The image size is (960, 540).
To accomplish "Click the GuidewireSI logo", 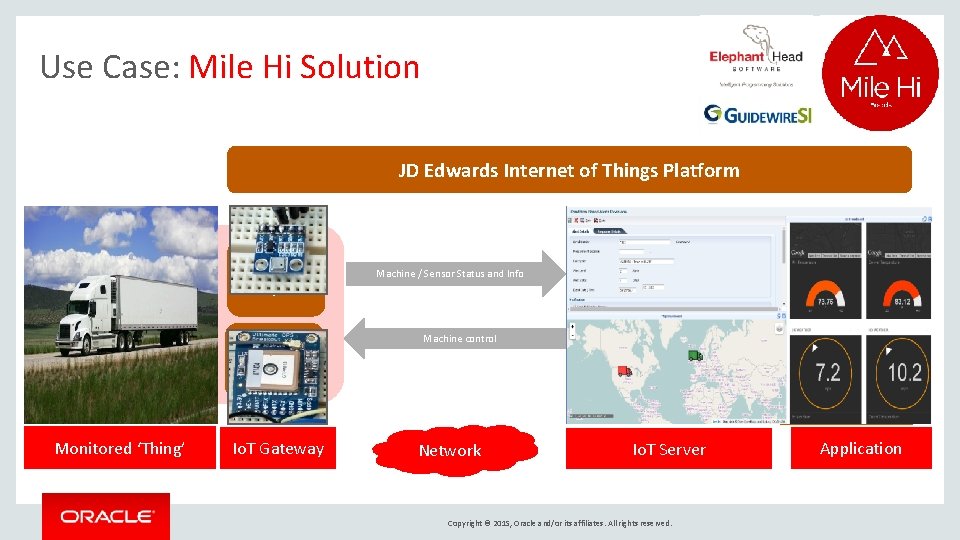I will click(x=757, y=114).
